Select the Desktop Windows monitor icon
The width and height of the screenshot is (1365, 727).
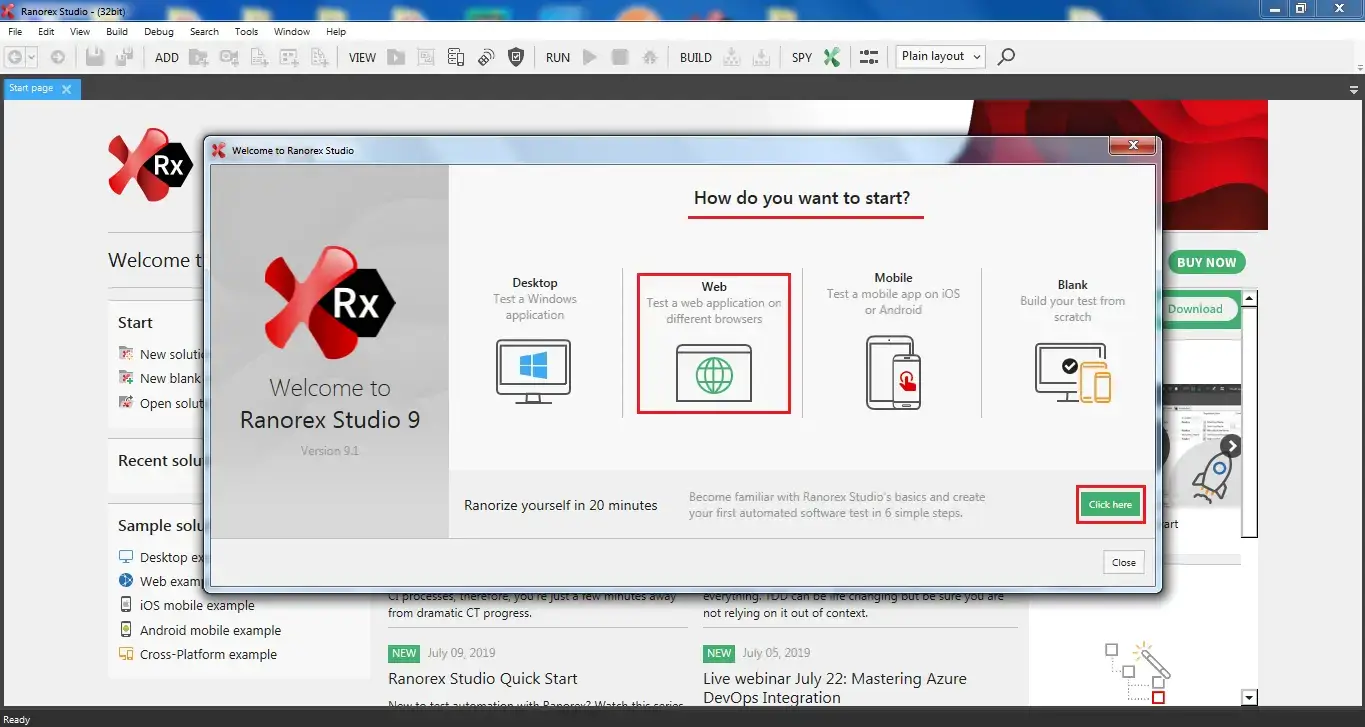pos(533,370)
